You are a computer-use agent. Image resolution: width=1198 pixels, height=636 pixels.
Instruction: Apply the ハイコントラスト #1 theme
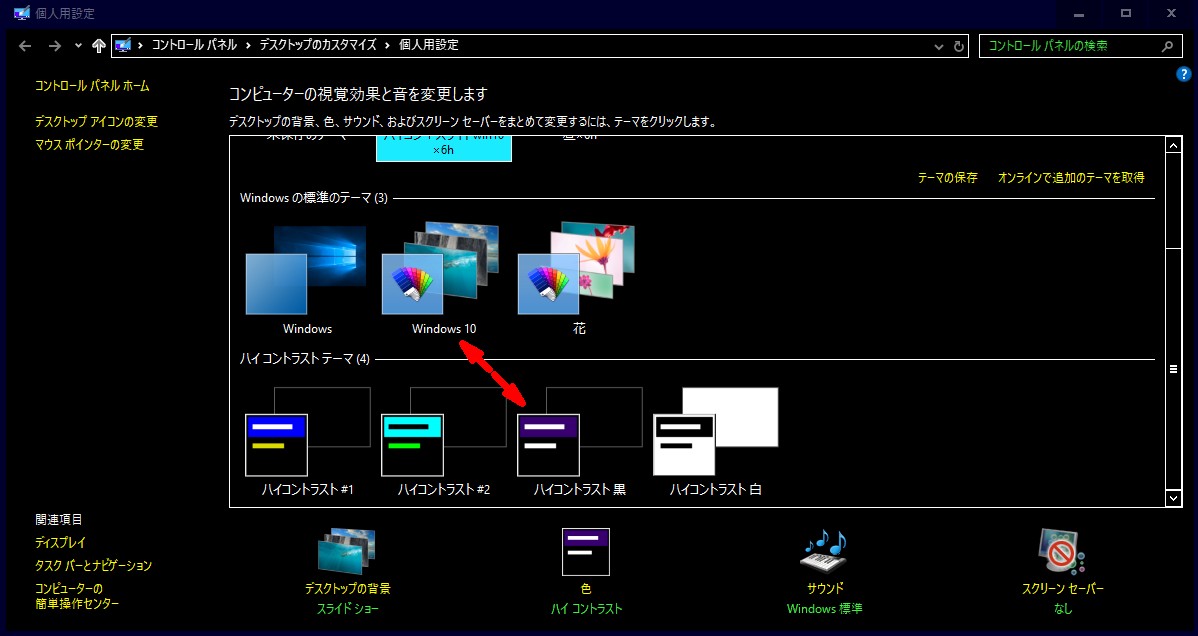tap(308, 432)
